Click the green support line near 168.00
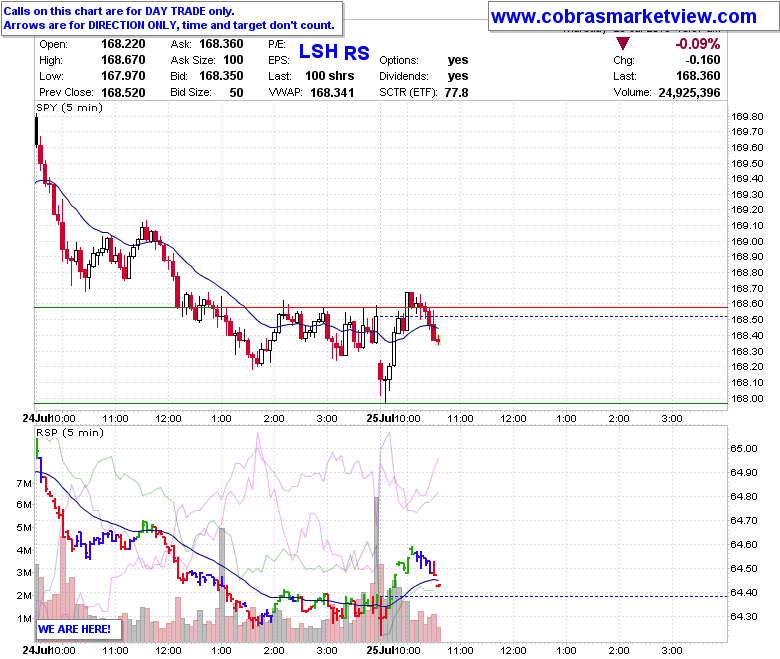The image size is (780, 659). coord(381,403)
